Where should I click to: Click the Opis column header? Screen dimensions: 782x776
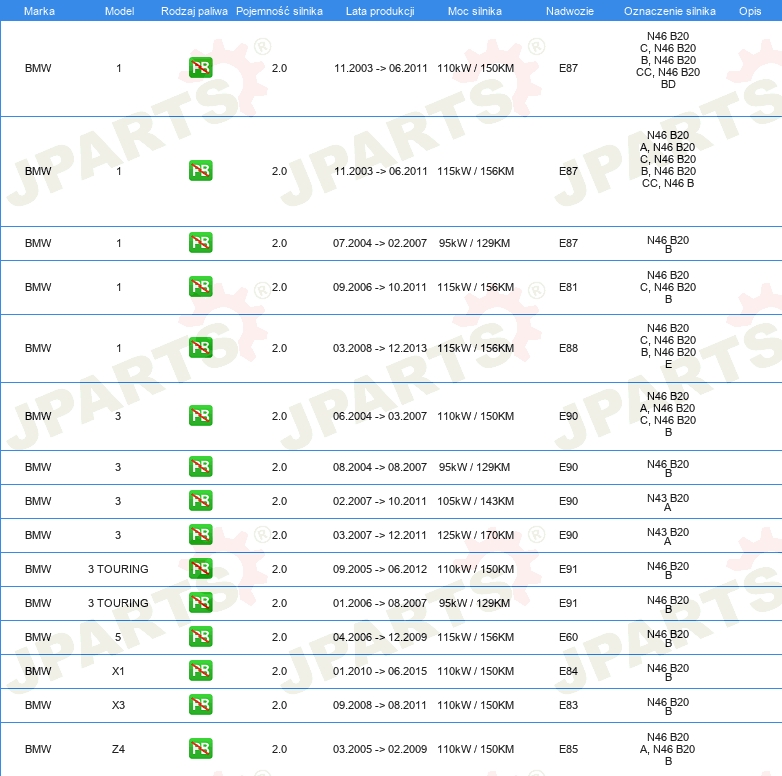coord(750,11)
